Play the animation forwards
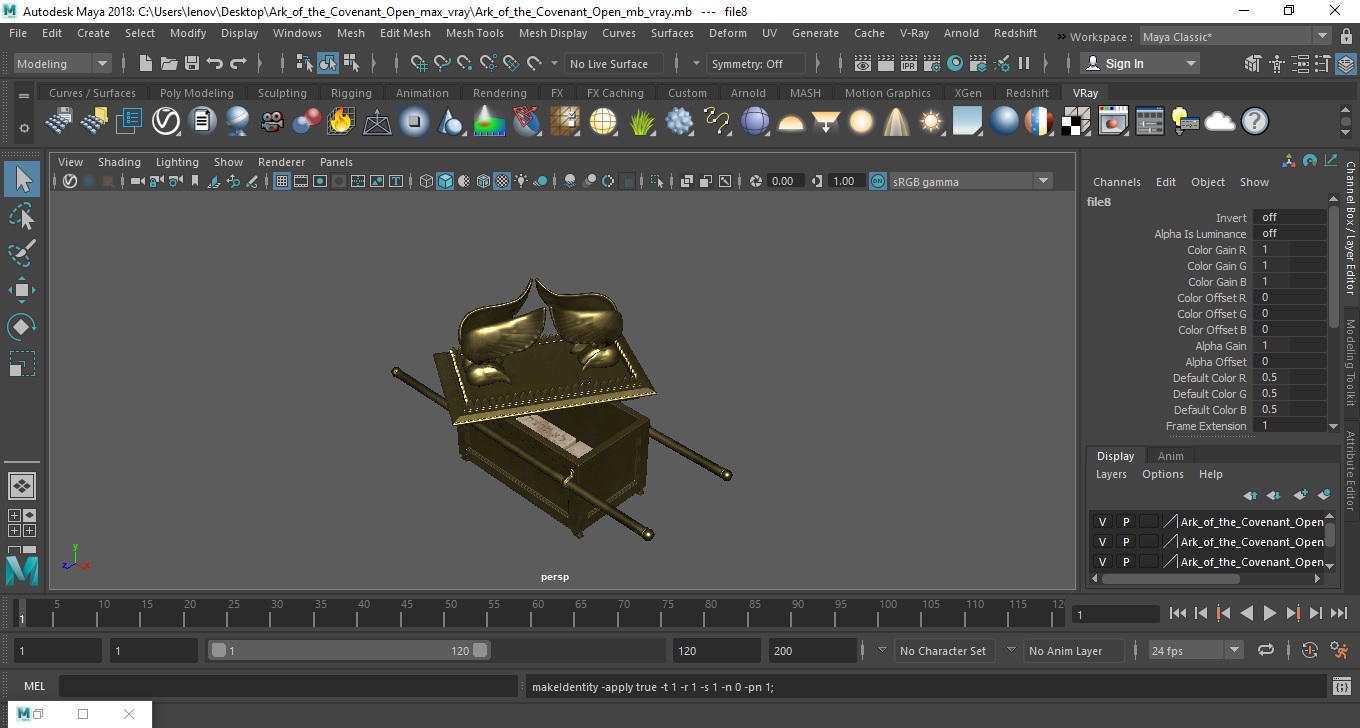This screenshot has width=1360, height=728. pos(1269,613)
